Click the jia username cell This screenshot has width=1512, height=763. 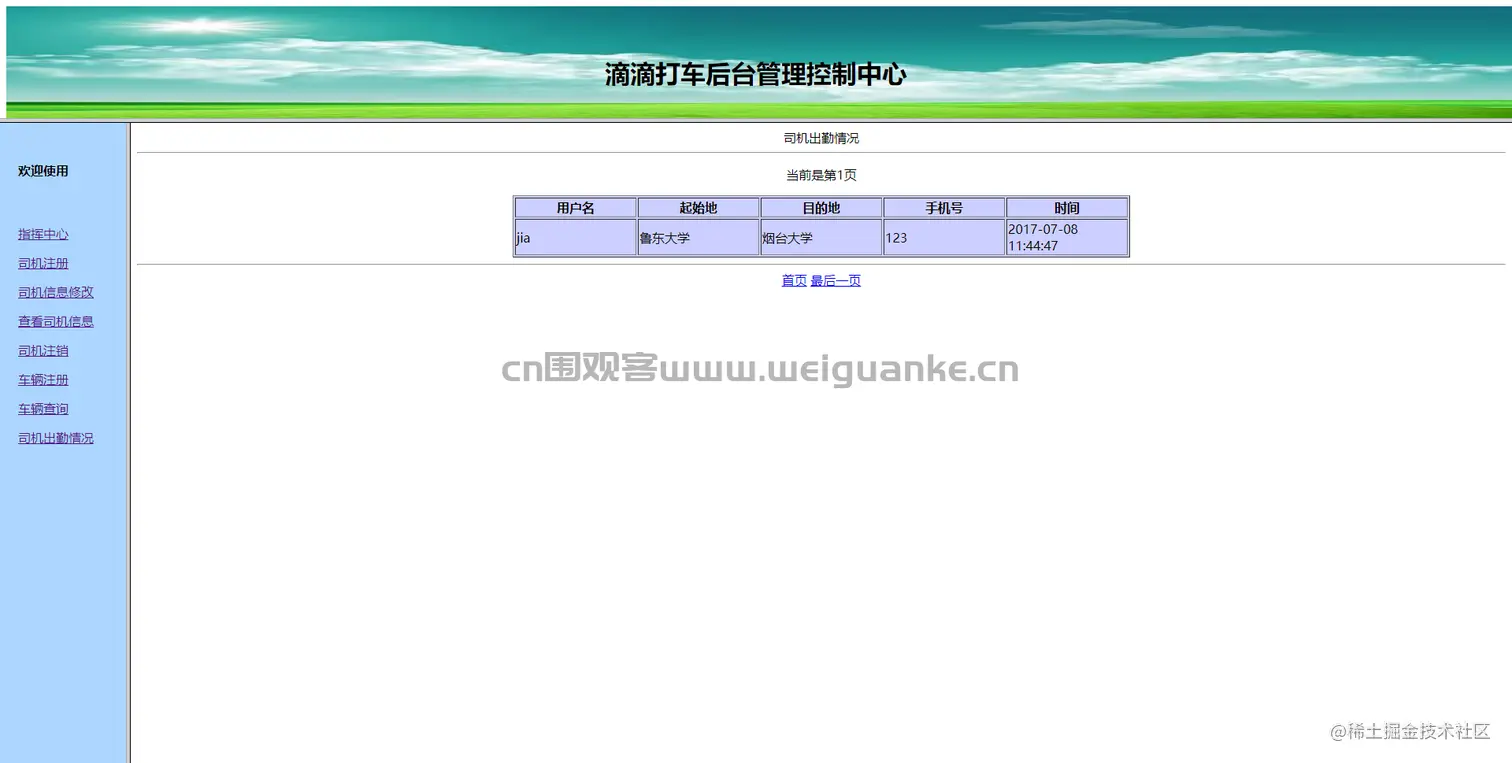click(576, 238)
